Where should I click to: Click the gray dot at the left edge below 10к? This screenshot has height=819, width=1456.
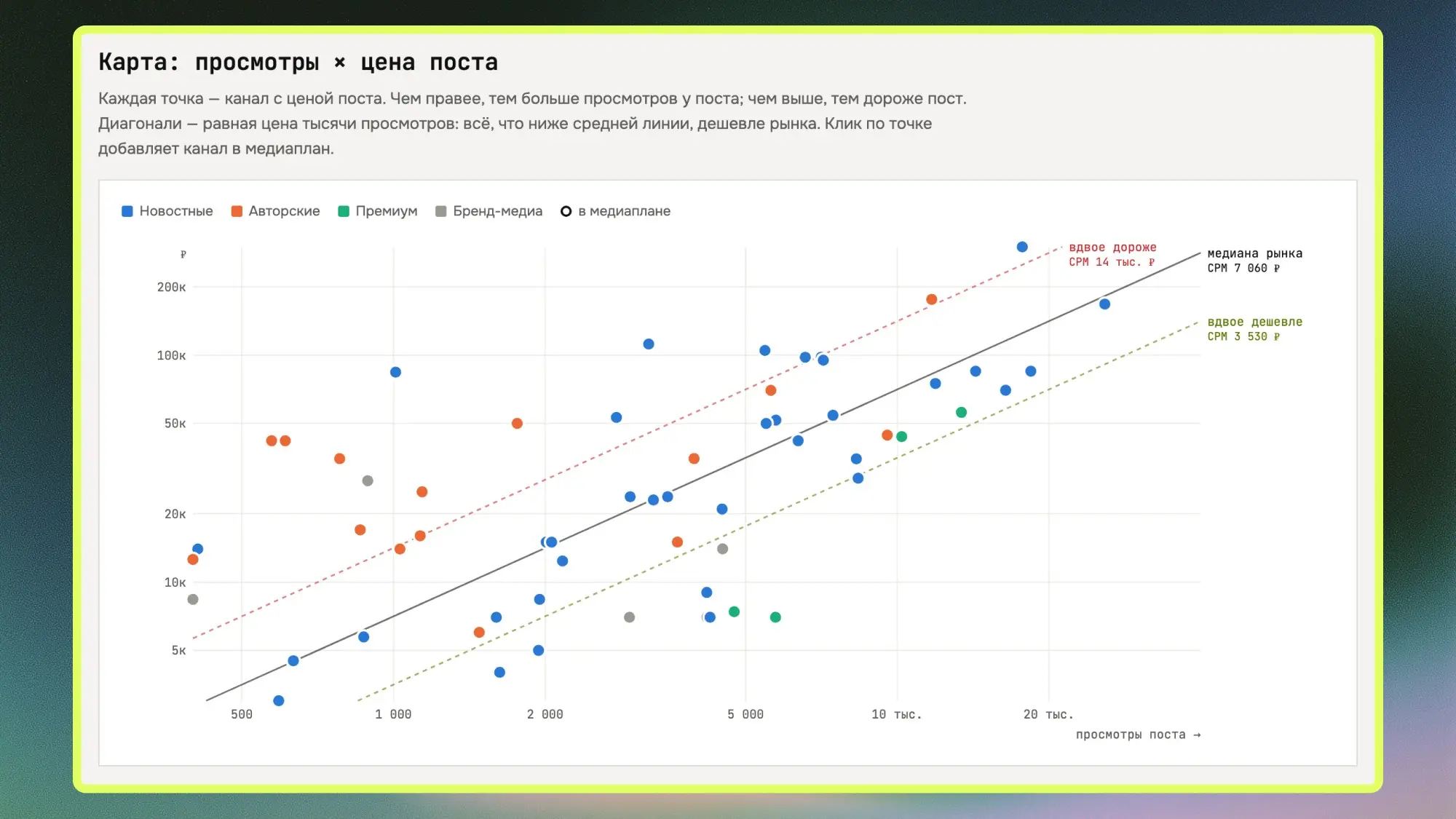pos(193,599)
